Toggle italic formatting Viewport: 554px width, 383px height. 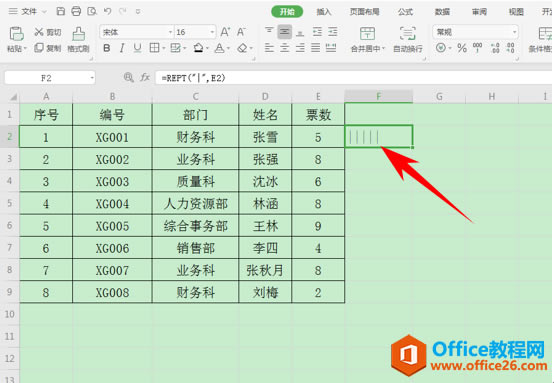122,48
